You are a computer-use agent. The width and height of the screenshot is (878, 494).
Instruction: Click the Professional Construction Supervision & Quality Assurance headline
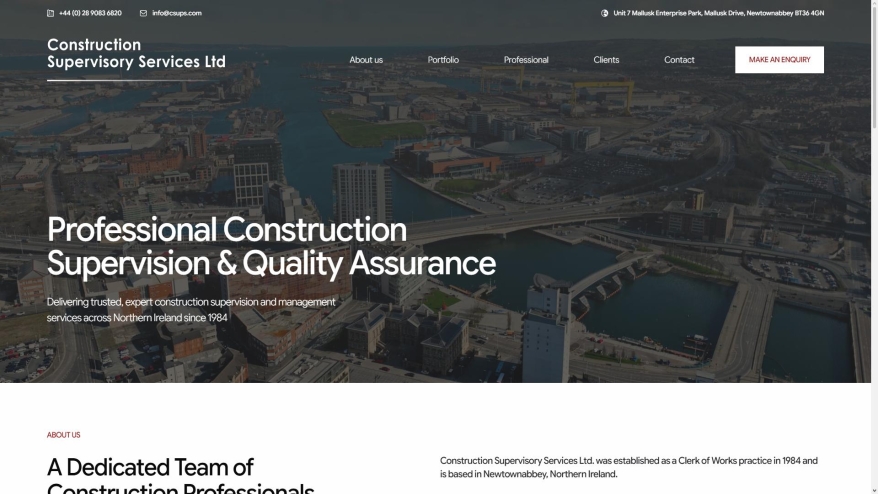(272, 246)
